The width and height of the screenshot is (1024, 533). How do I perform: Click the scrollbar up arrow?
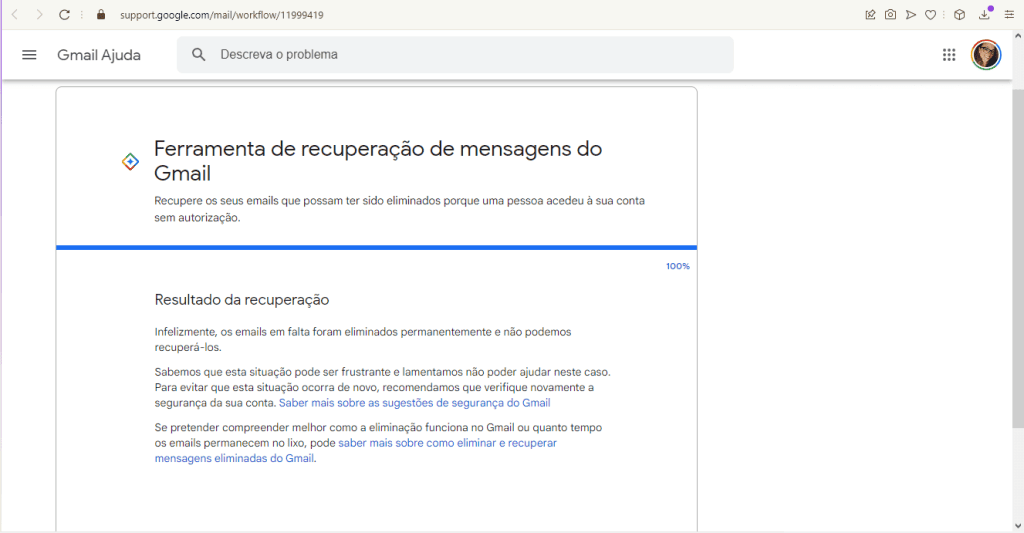(x=1017, y=36)
